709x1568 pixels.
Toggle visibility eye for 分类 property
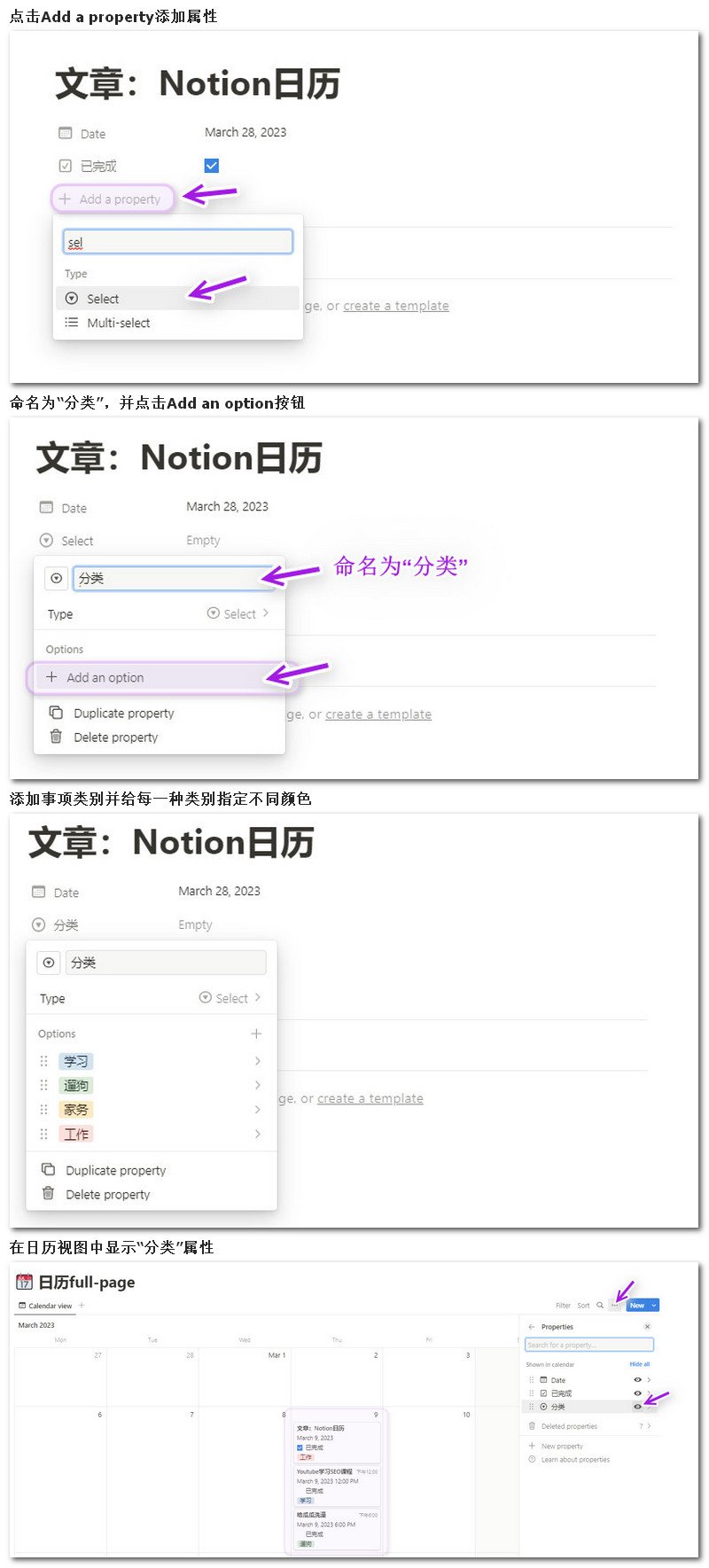click(637, 1407)
